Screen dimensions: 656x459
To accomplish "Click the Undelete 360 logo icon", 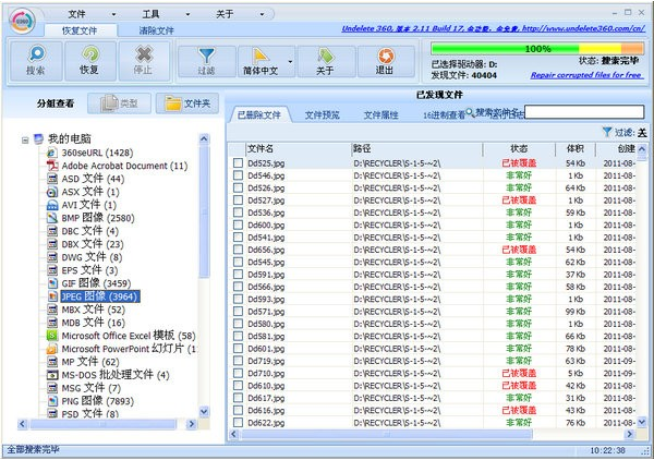I will tap(23, 21).
